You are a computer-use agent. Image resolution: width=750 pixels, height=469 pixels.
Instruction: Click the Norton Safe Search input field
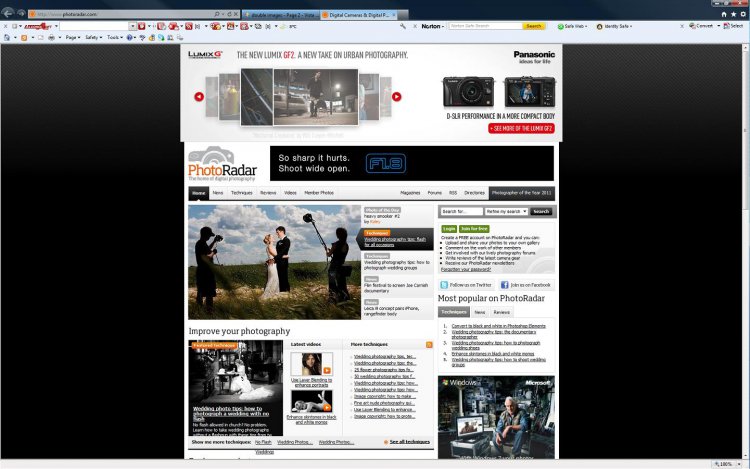[x=485, y=26]
